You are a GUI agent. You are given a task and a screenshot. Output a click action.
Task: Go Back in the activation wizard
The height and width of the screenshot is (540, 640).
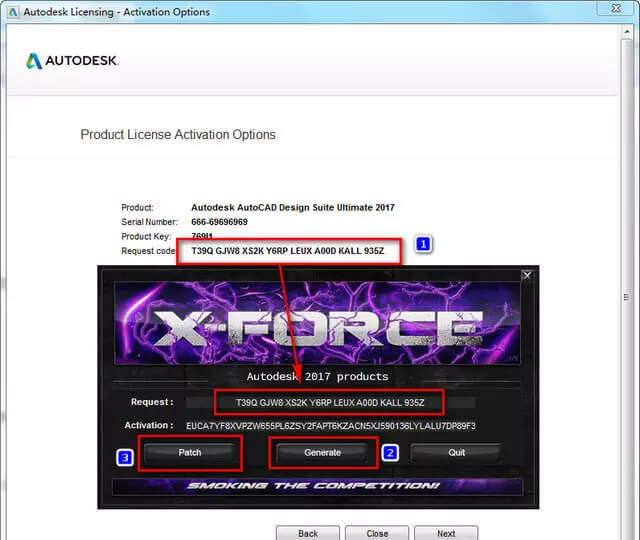pos(308,533)
